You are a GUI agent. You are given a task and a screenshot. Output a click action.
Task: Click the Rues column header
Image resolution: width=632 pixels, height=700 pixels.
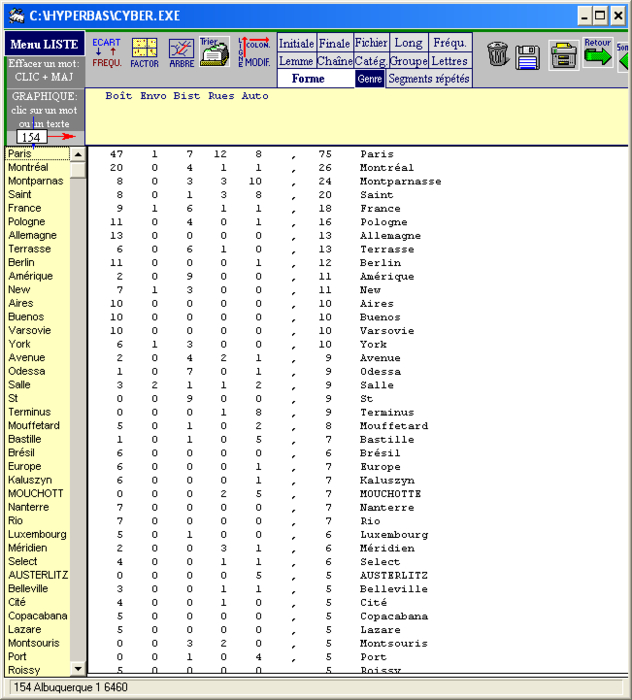[221, 96]
